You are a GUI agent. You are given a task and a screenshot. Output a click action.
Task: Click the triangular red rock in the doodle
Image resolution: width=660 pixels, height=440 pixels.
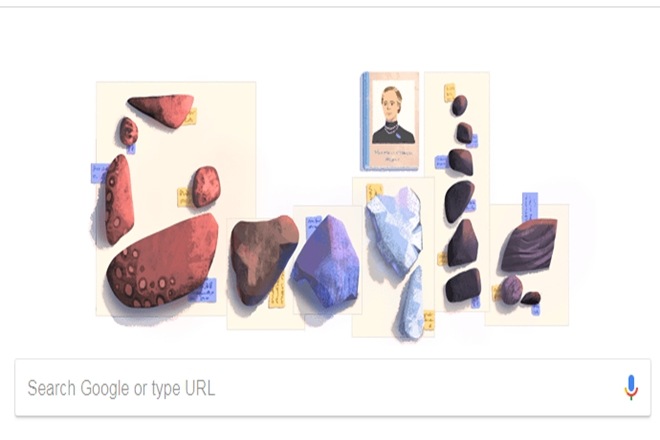pos(162,110)
